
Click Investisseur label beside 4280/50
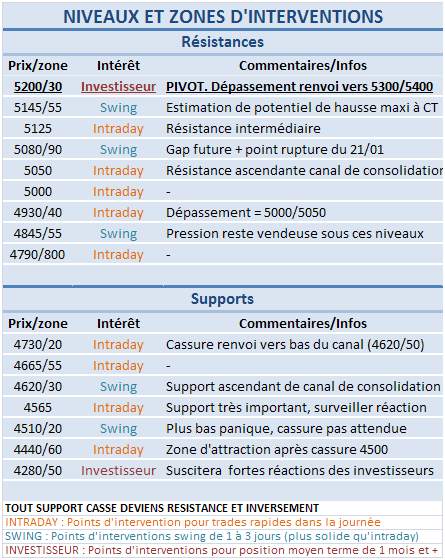point(118,471)
